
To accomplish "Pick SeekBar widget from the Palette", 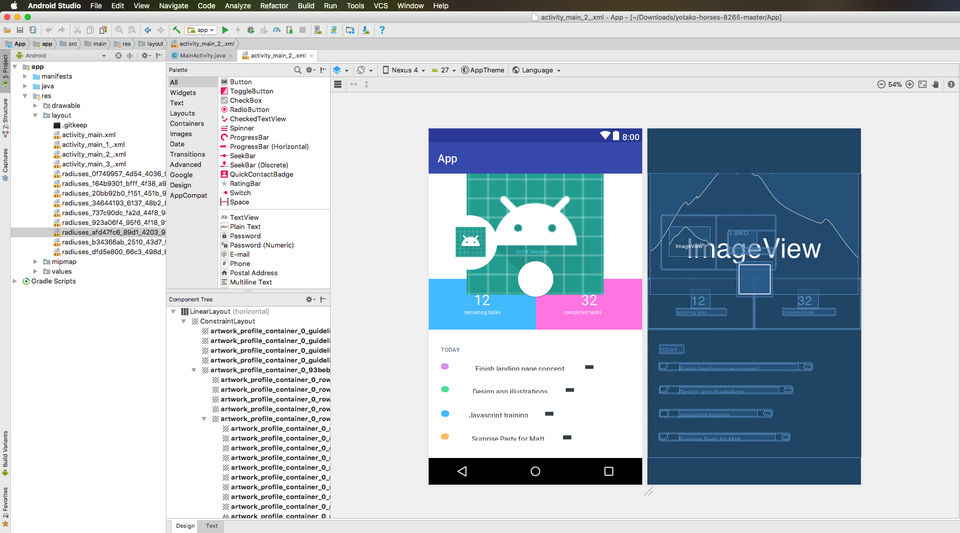I will tap(242, 156).
